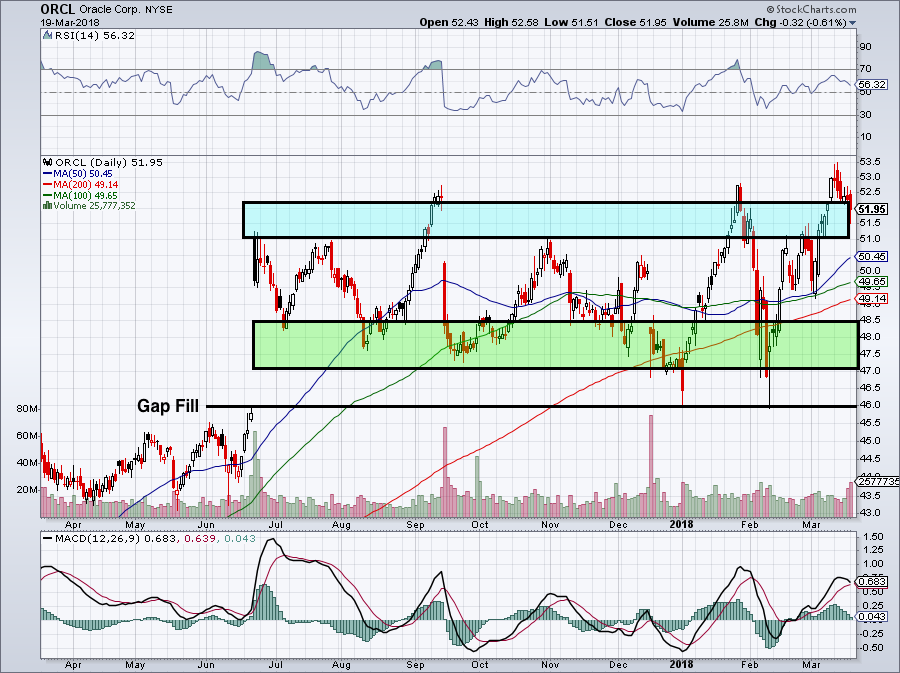
Task: Click the black line icon before MACD(12,26,9)
Action: coord(48,539)
